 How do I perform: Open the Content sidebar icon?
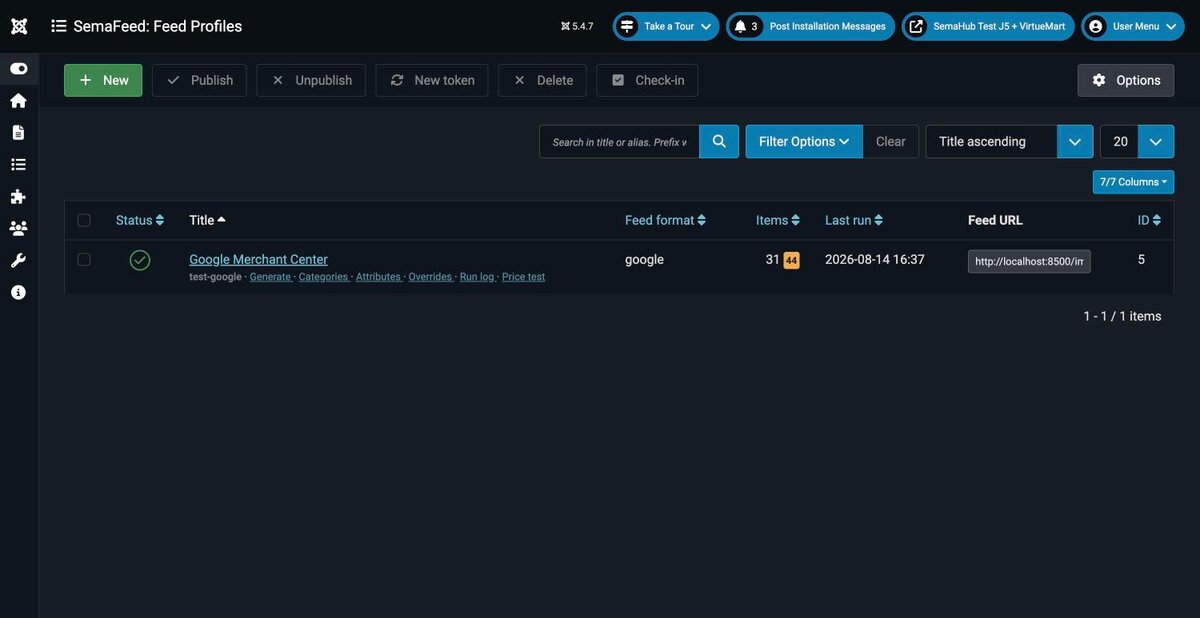coord(18,133)
